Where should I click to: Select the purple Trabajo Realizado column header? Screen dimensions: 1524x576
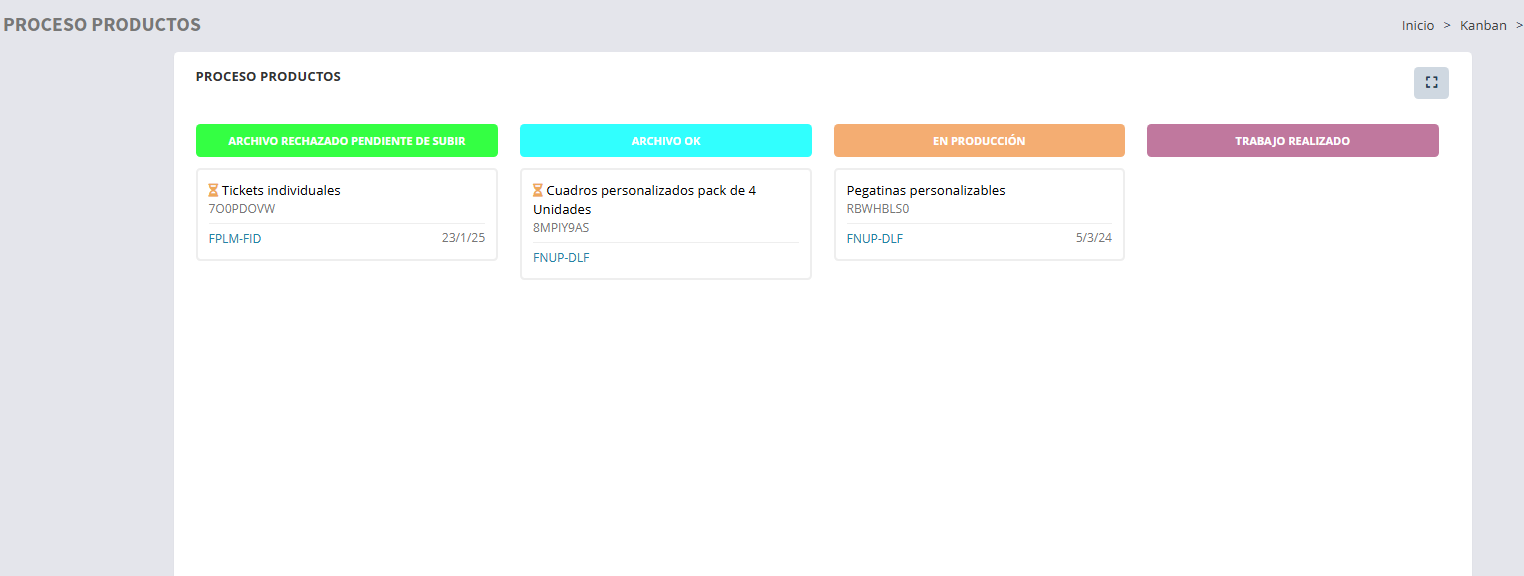(1292, 141)
